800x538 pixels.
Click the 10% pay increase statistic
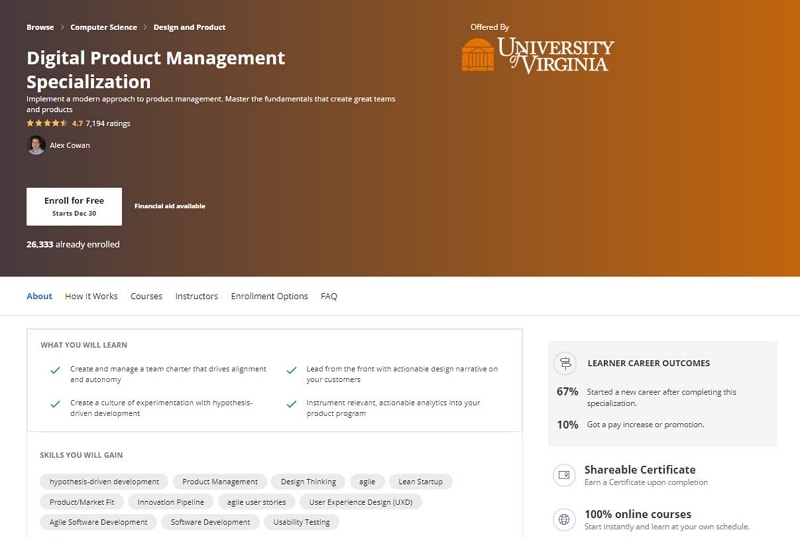coord(567,425)
